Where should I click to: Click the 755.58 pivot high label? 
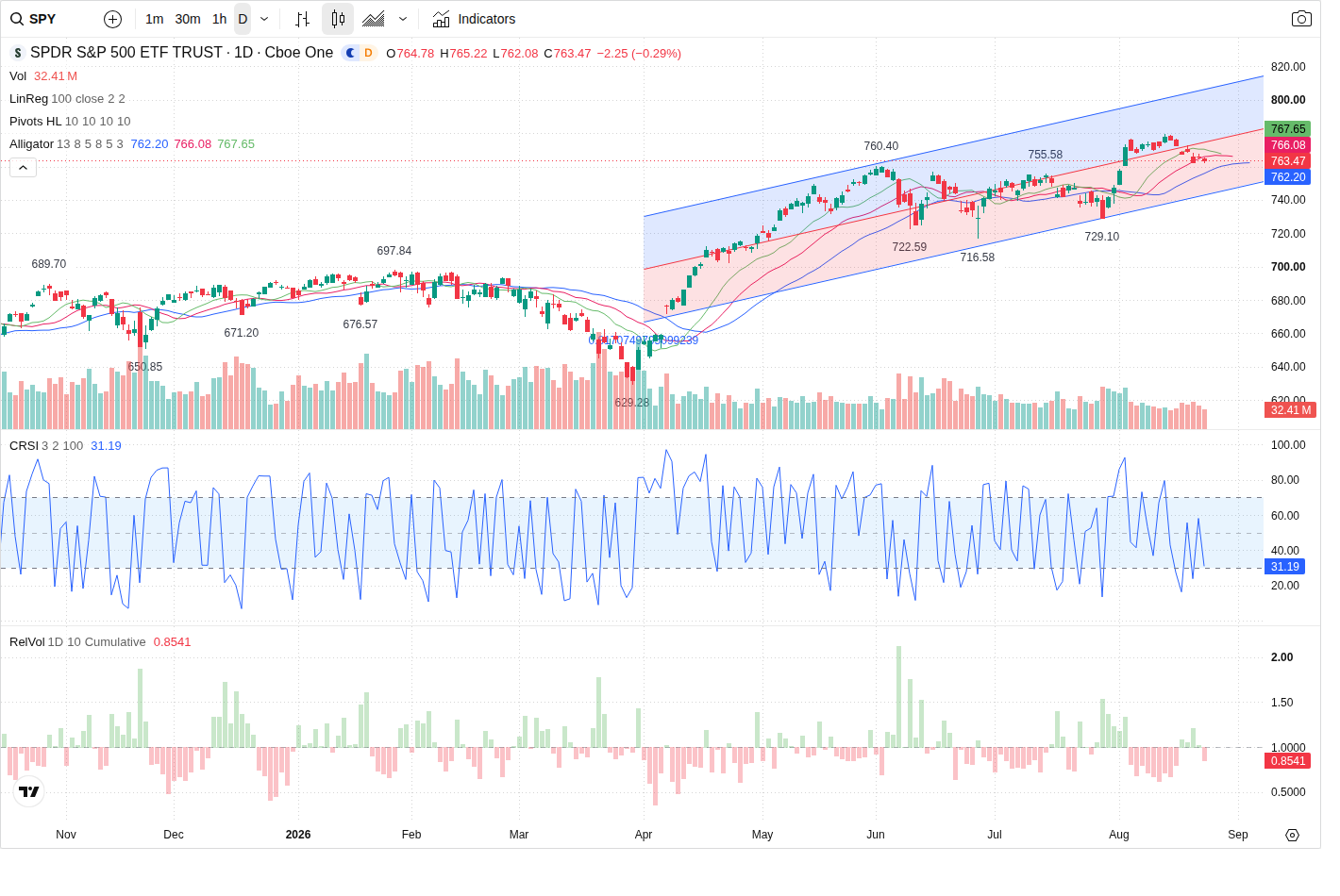pyautogui.click(x=1046, y=155)
